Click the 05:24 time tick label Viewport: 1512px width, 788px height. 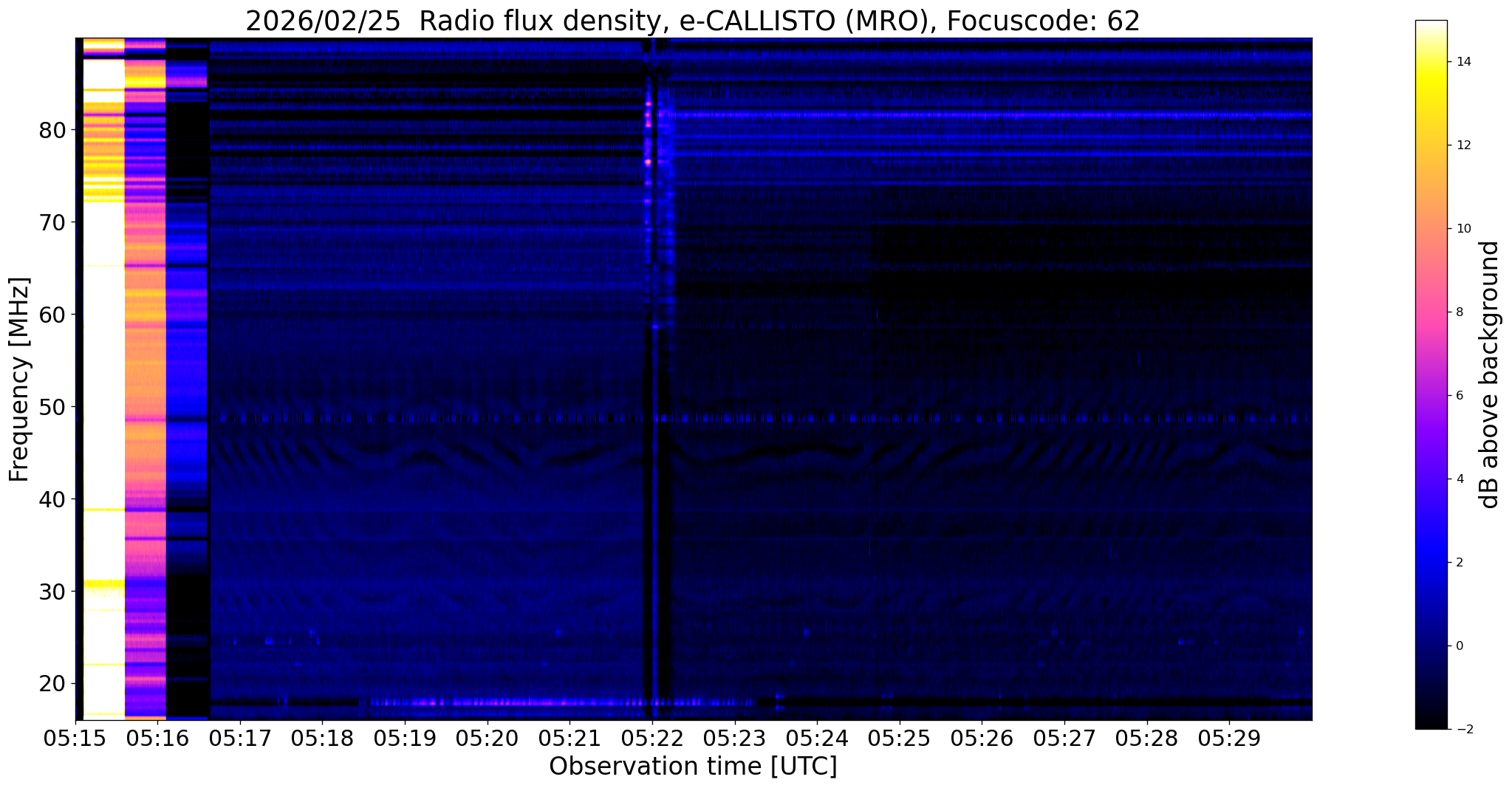[x=817, y=738]
